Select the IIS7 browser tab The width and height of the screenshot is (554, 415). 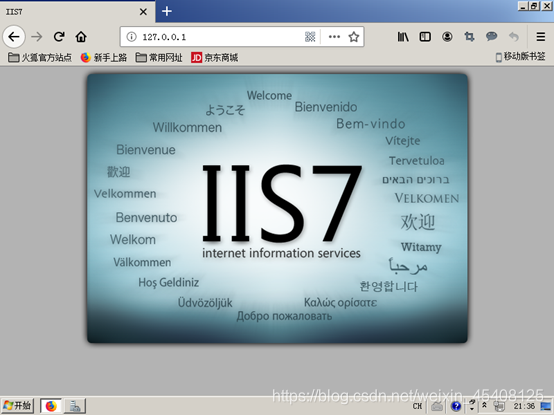pyautogui.click(x=77, y=12)
